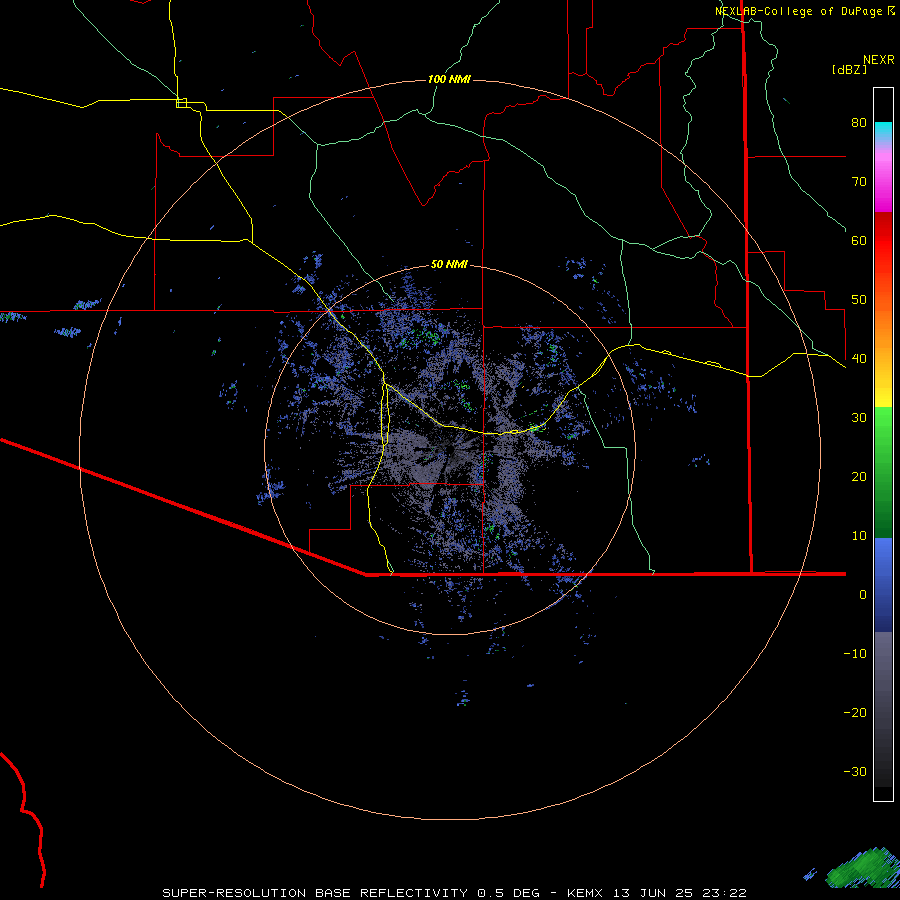Click the 40 value on dBZ scale
The image size is (900, 900).
(x=859, y=359)
